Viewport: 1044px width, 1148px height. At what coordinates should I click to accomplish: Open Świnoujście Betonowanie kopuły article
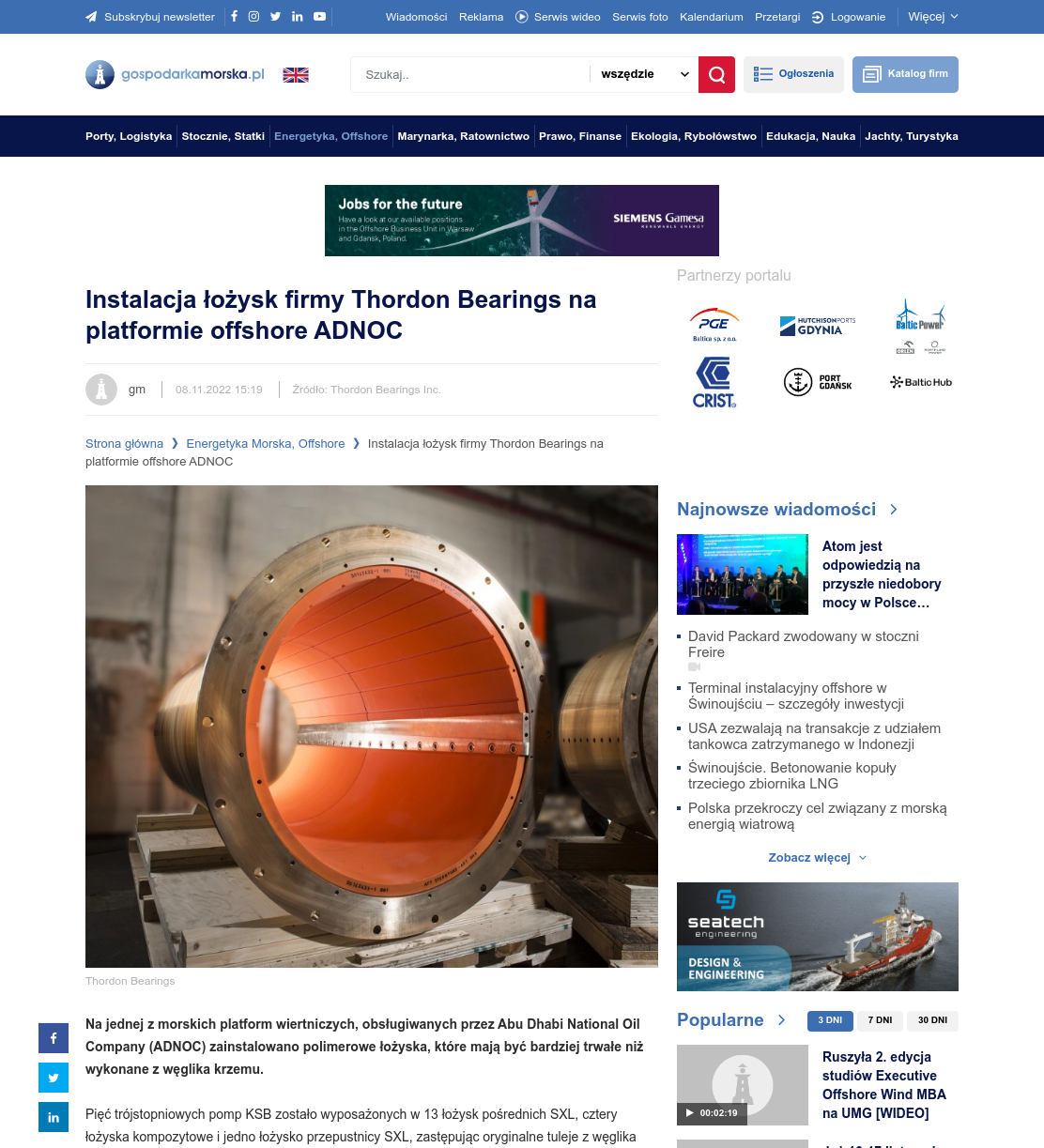coord(792,775)
